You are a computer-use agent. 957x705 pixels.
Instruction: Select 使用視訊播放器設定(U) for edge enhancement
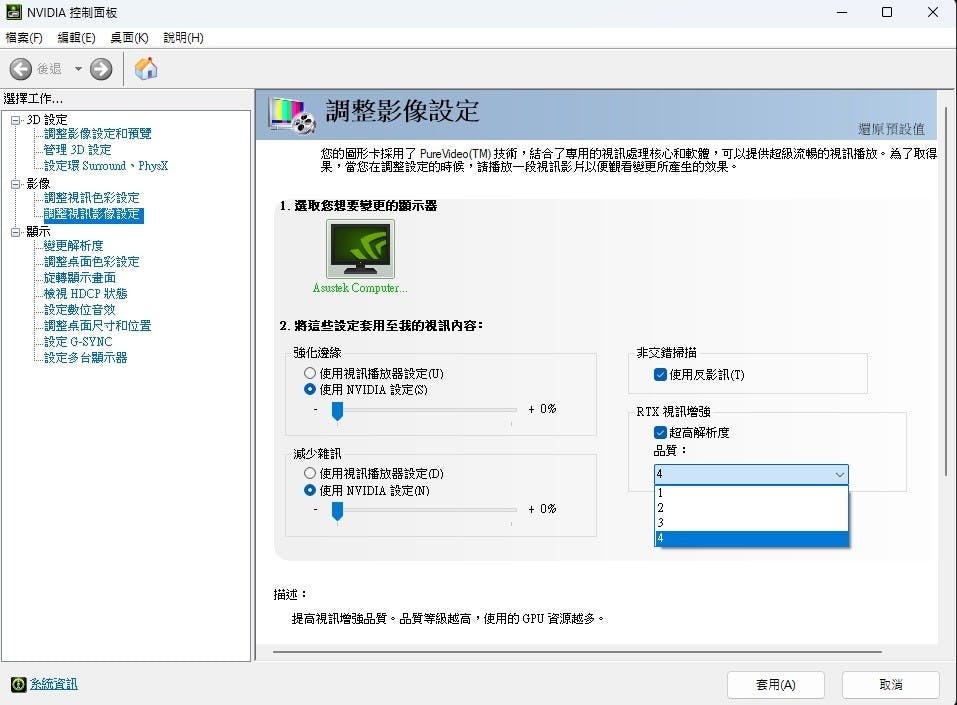(310, 373)
